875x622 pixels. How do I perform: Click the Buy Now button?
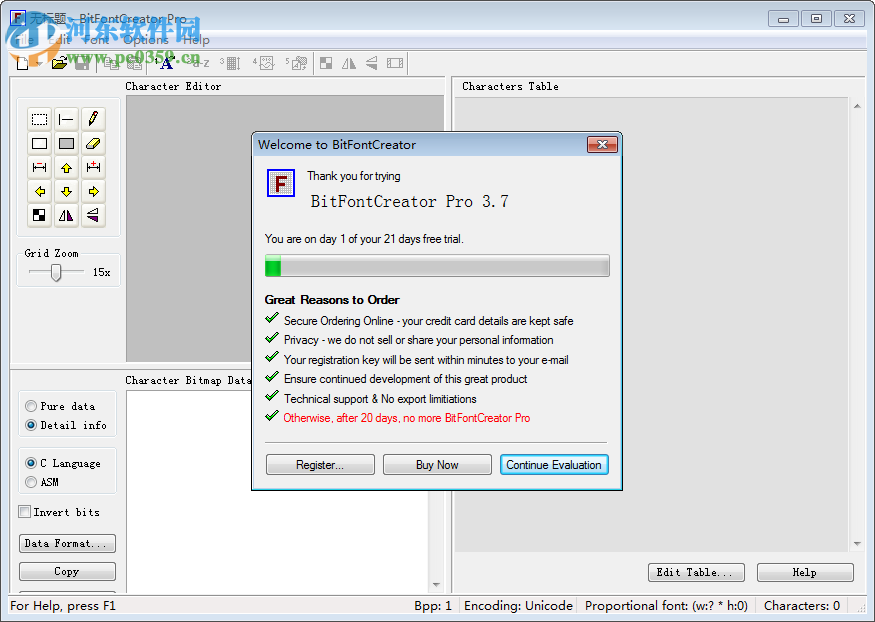[x=437, y=465]
